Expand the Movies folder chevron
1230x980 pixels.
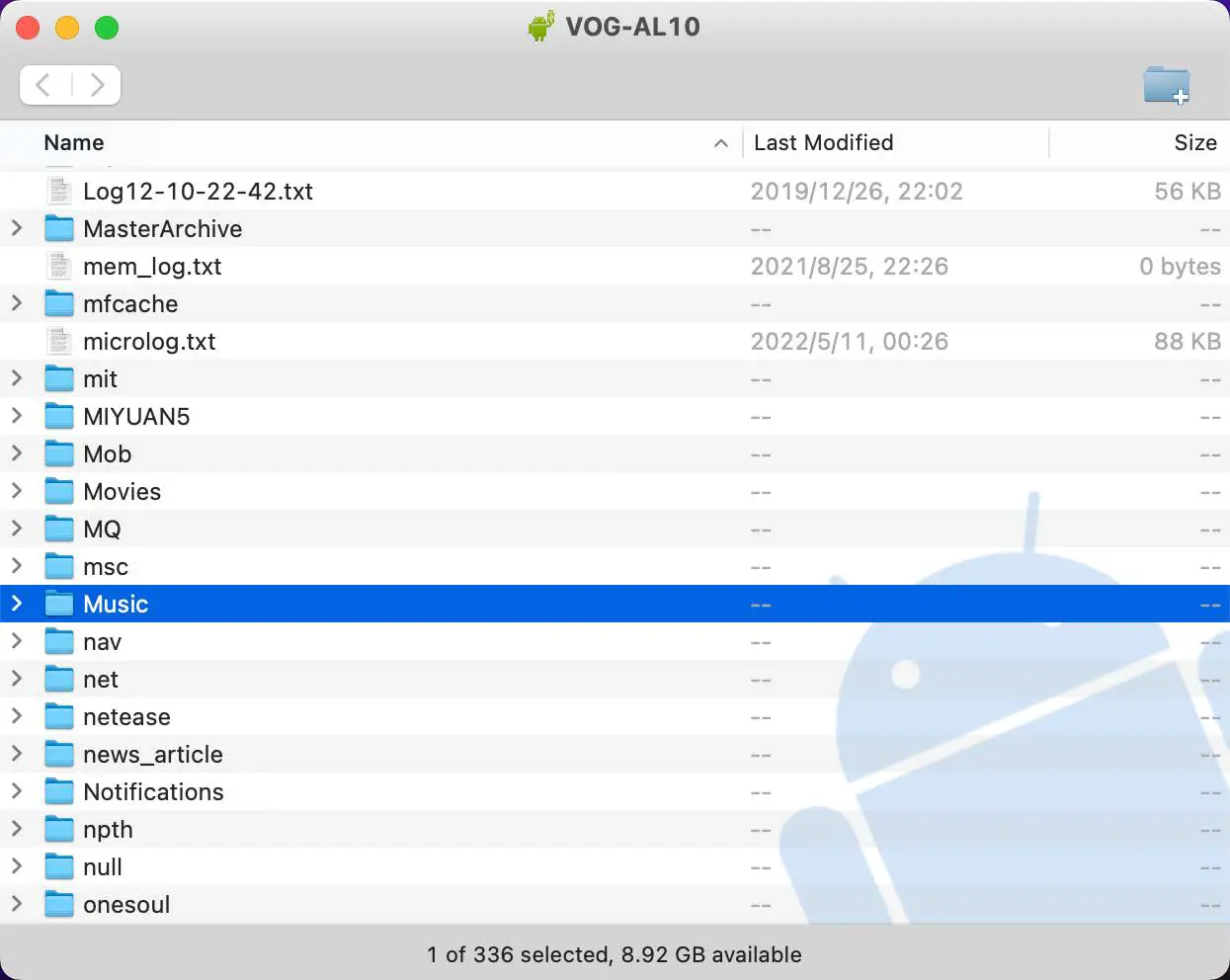(x=17, y=491)
